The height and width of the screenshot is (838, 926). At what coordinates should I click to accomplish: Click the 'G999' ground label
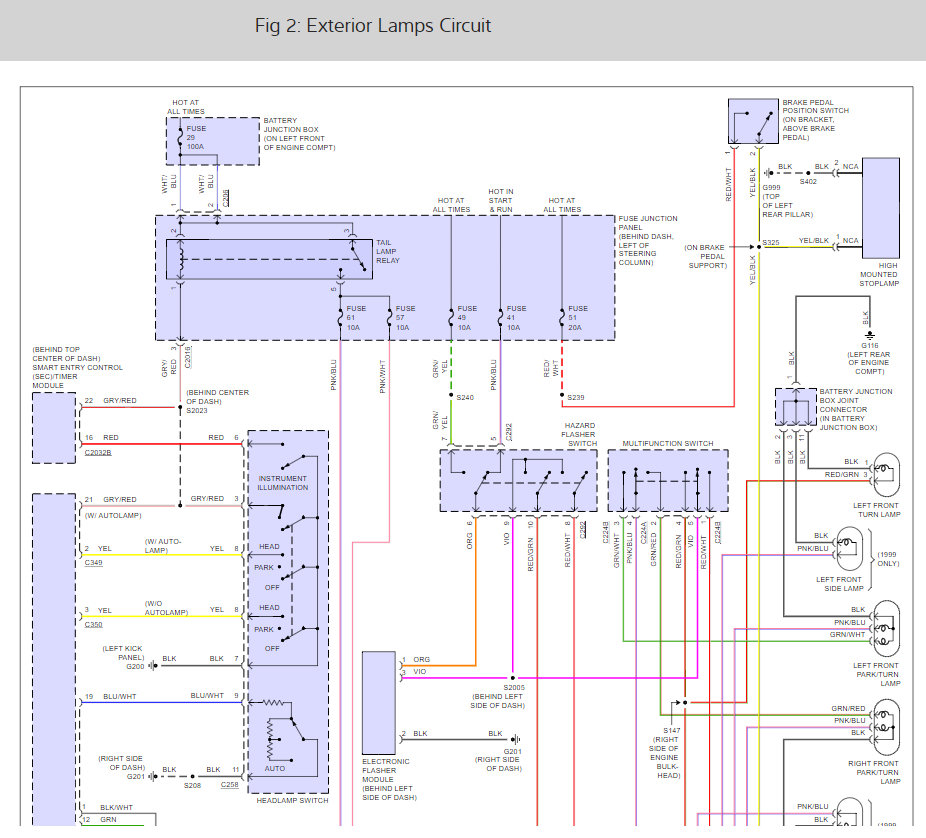[x=771, y=188]
